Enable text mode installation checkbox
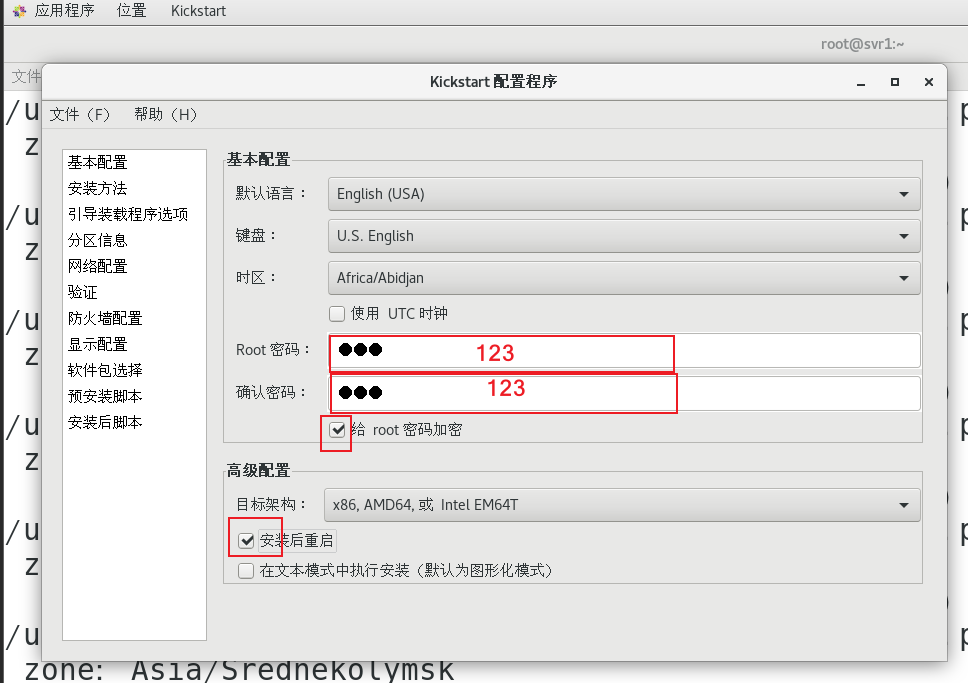Image resolution: width=968 pixels, height=683 pixels. [x=246, y=571]
